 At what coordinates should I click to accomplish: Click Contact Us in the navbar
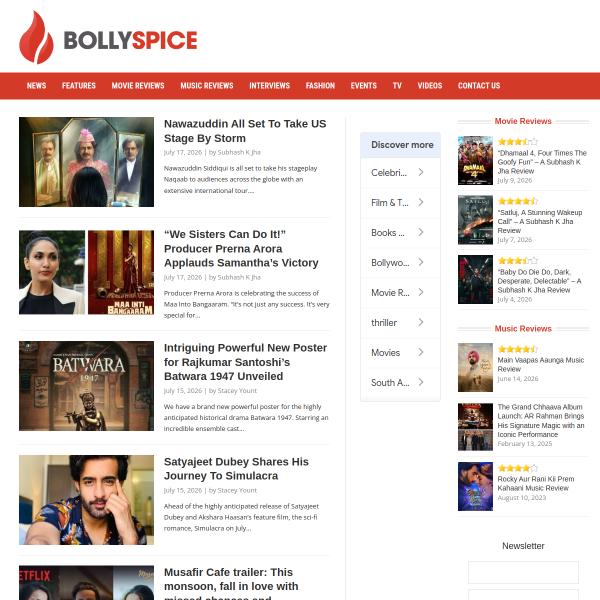[479, 86]
